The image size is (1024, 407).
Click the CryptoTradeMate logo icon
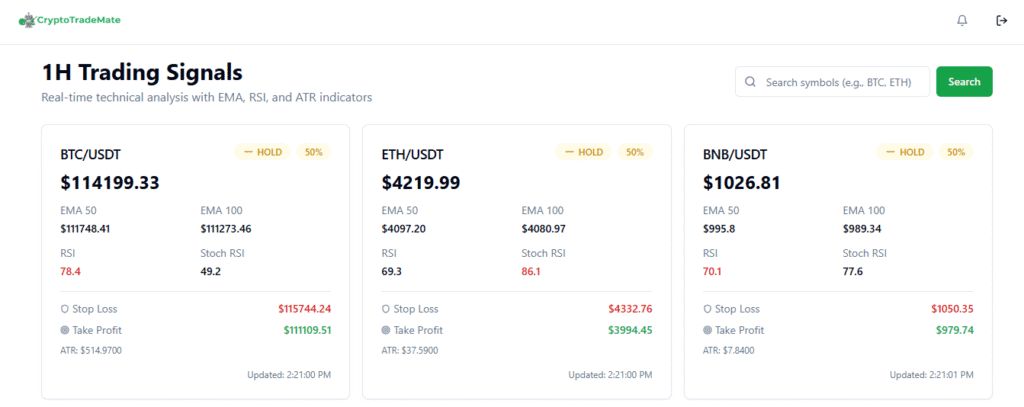(26, 20)
